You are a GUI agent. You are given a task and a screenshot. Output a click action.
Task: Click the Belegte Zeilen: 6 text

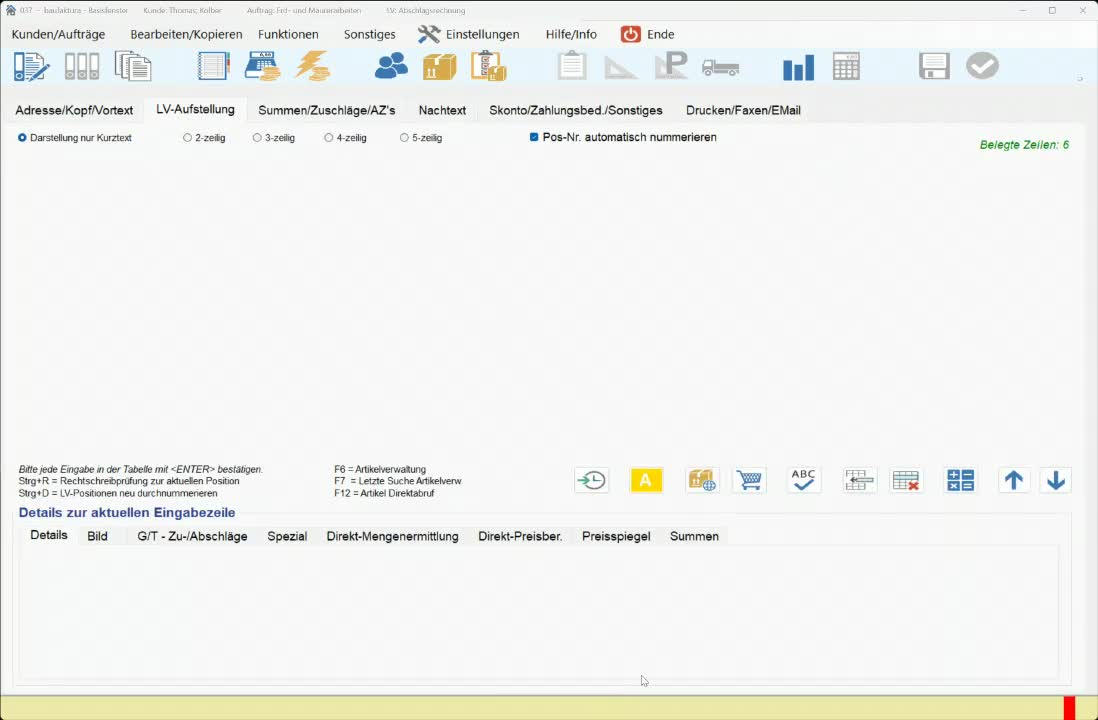(x=1024, y=145)
